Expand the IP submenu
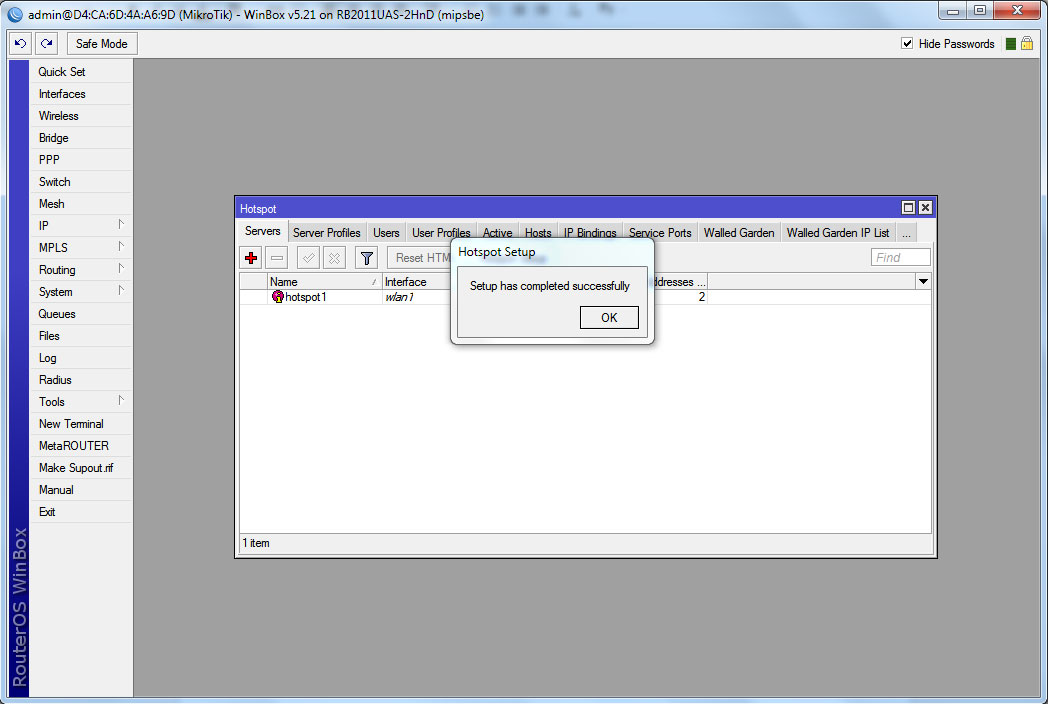 pyautogui.click(x=80, y=226)
